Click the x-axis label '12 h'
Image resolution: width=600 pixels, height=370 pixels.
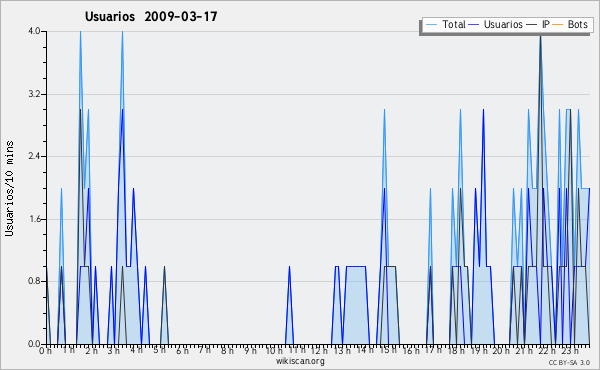319,350
